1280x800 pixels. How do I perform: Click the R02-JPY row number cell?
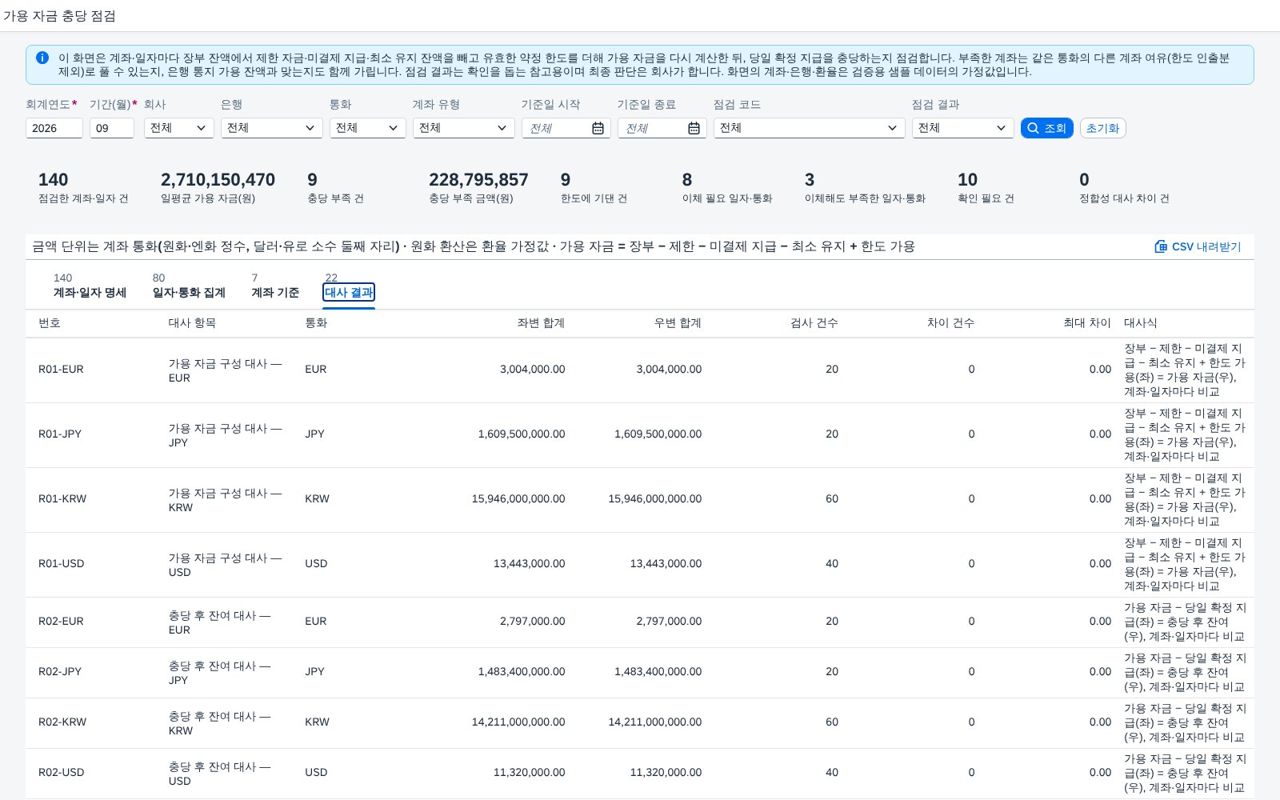tap(61, 672)
